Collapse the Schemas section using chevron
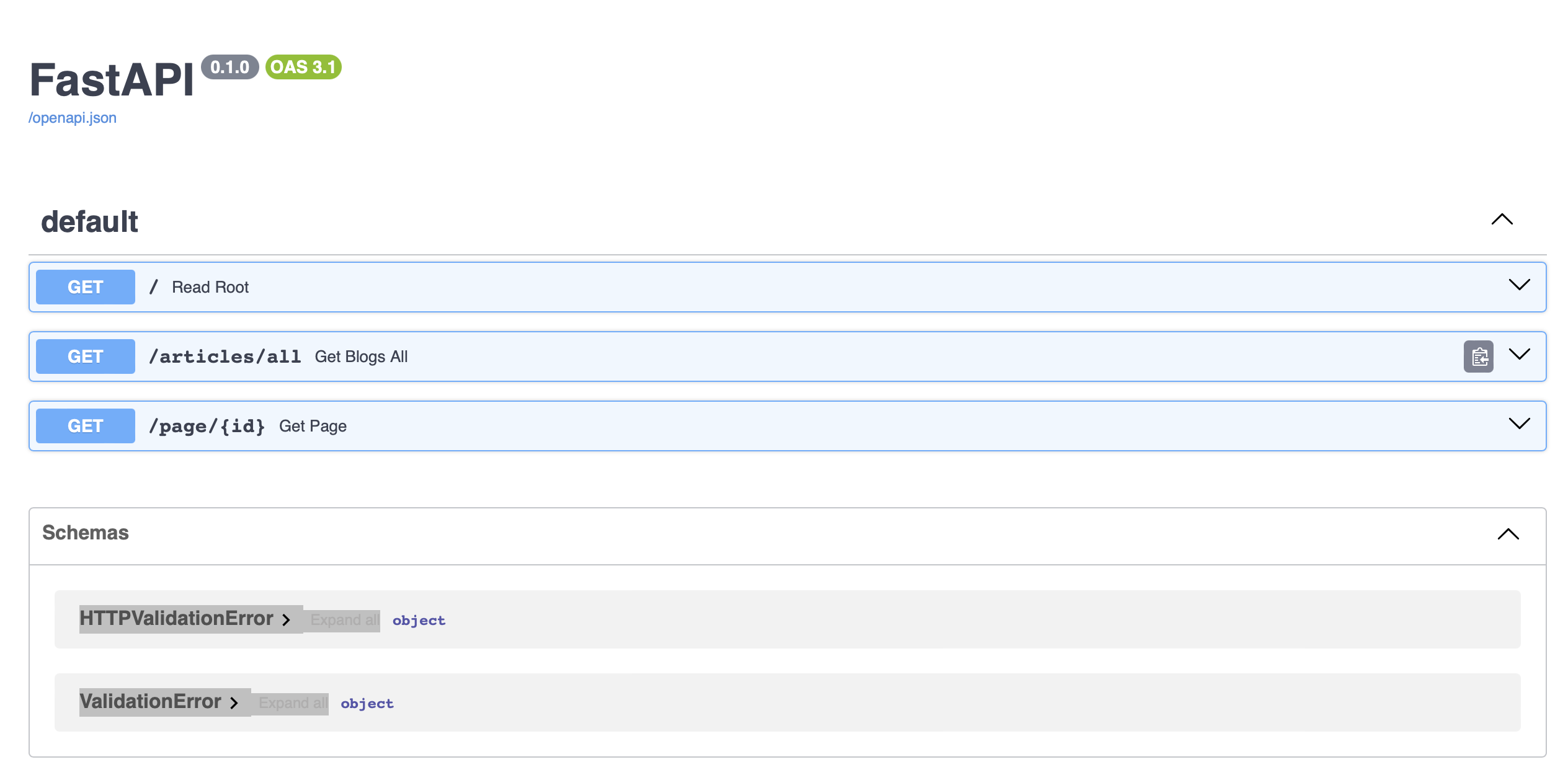This screenshot has width=1568, height=775. click(x=1508, y=534)
